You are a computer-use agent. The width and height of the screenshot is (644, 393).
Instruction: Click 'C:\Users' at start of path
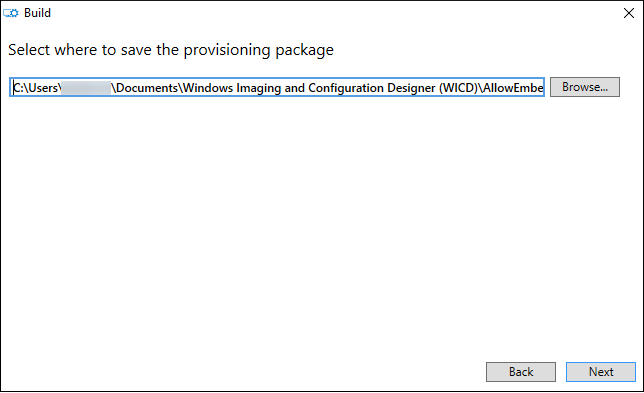[x=35, y=88]
